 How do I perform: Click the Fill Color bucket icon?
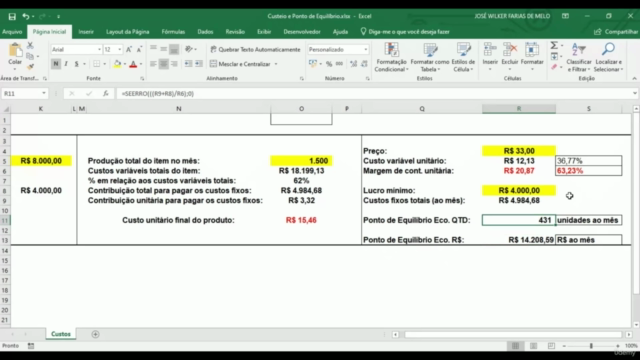117,64
